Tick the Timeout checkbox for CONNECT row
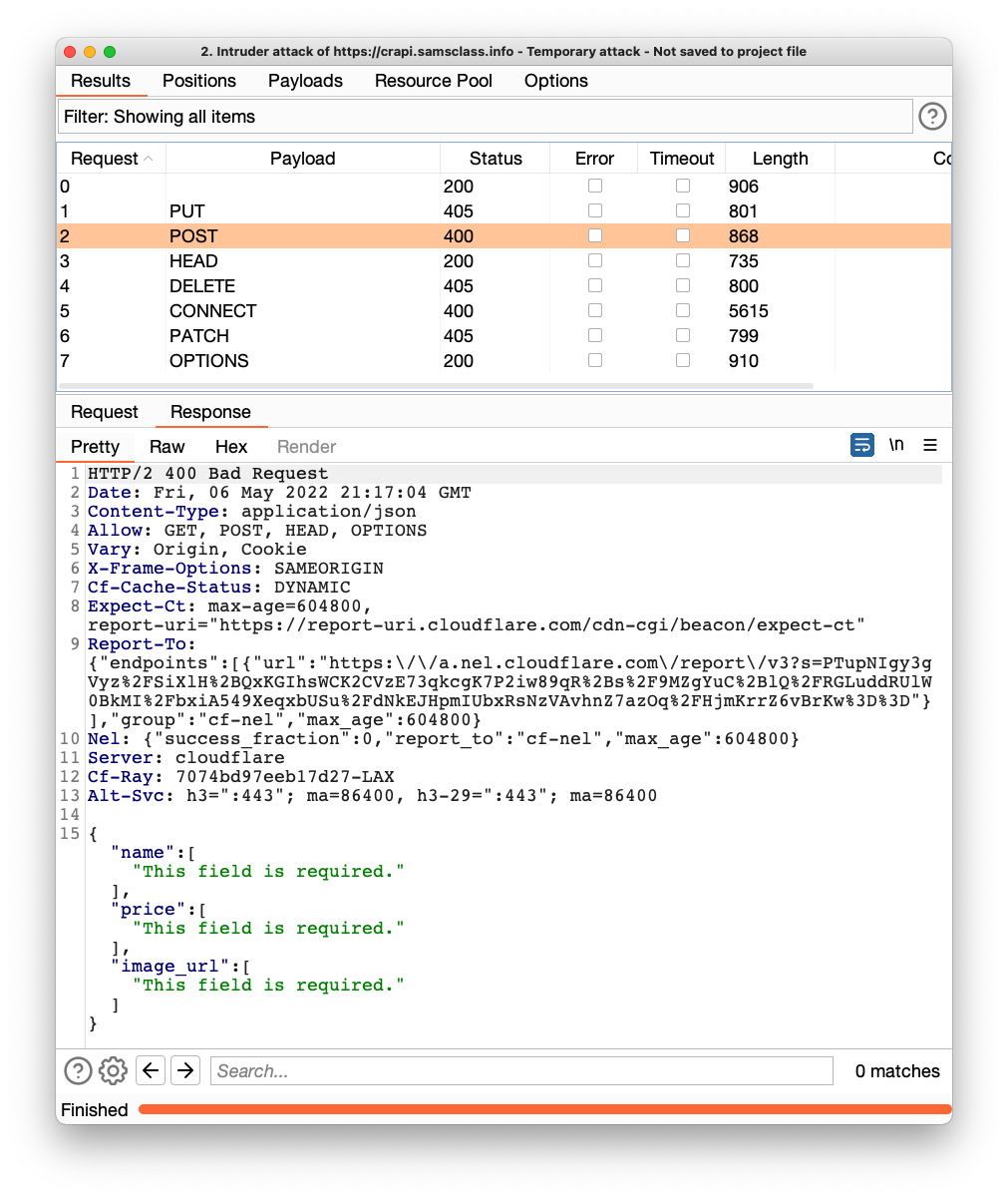 click(x=683, y=310)
